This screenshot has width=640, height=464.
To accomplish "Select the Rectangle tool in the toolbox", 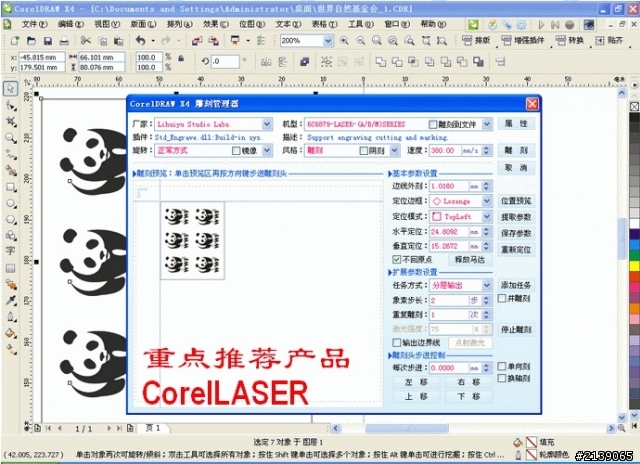I will tap(11, 187).
